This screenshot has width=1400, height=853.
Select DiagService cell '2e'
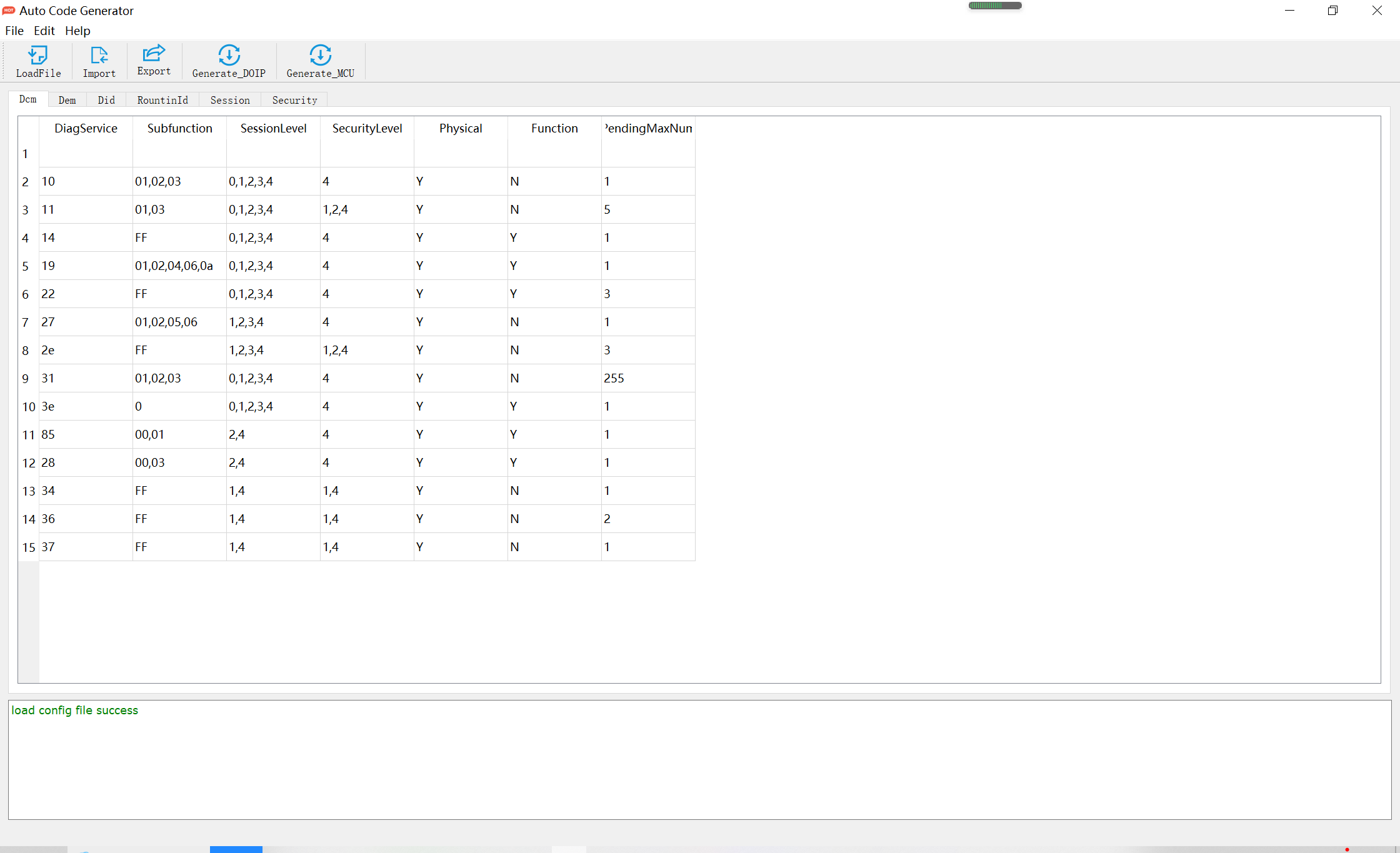click(86, 350)
